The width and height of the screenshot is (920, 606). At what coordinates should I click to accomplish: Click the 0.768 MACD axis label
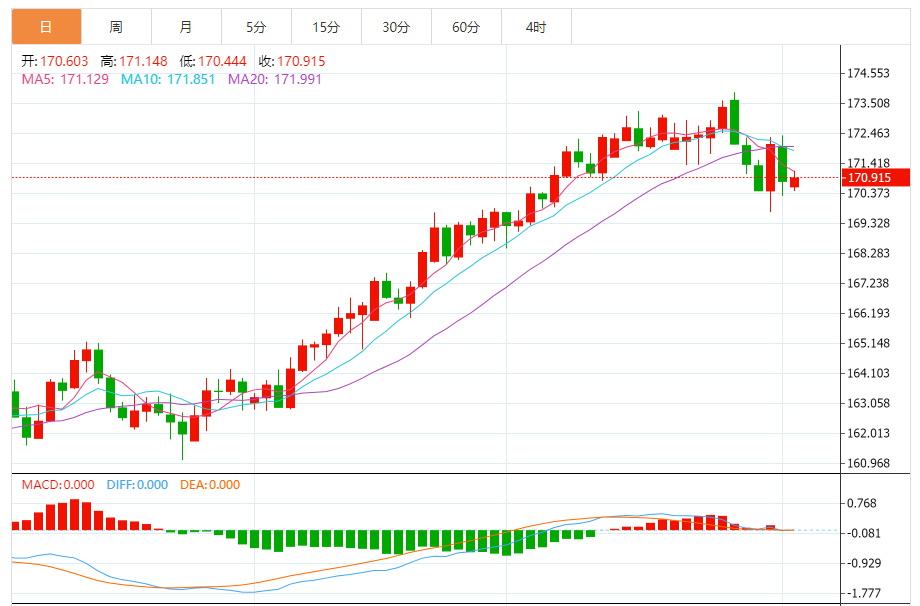(862, 504)
